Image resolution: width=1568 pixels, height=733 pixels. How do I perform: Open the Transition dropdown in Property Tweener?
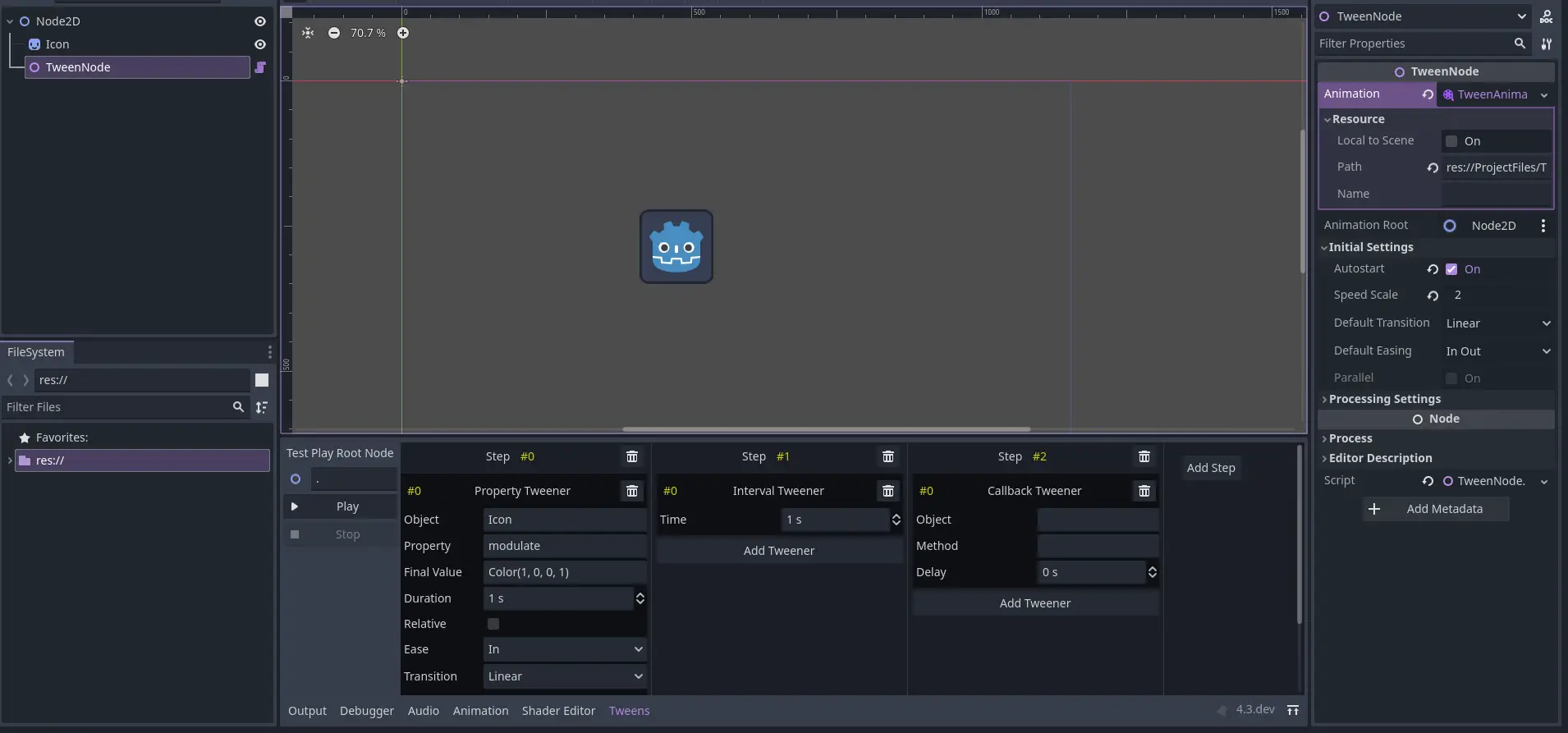pos(565,676)
